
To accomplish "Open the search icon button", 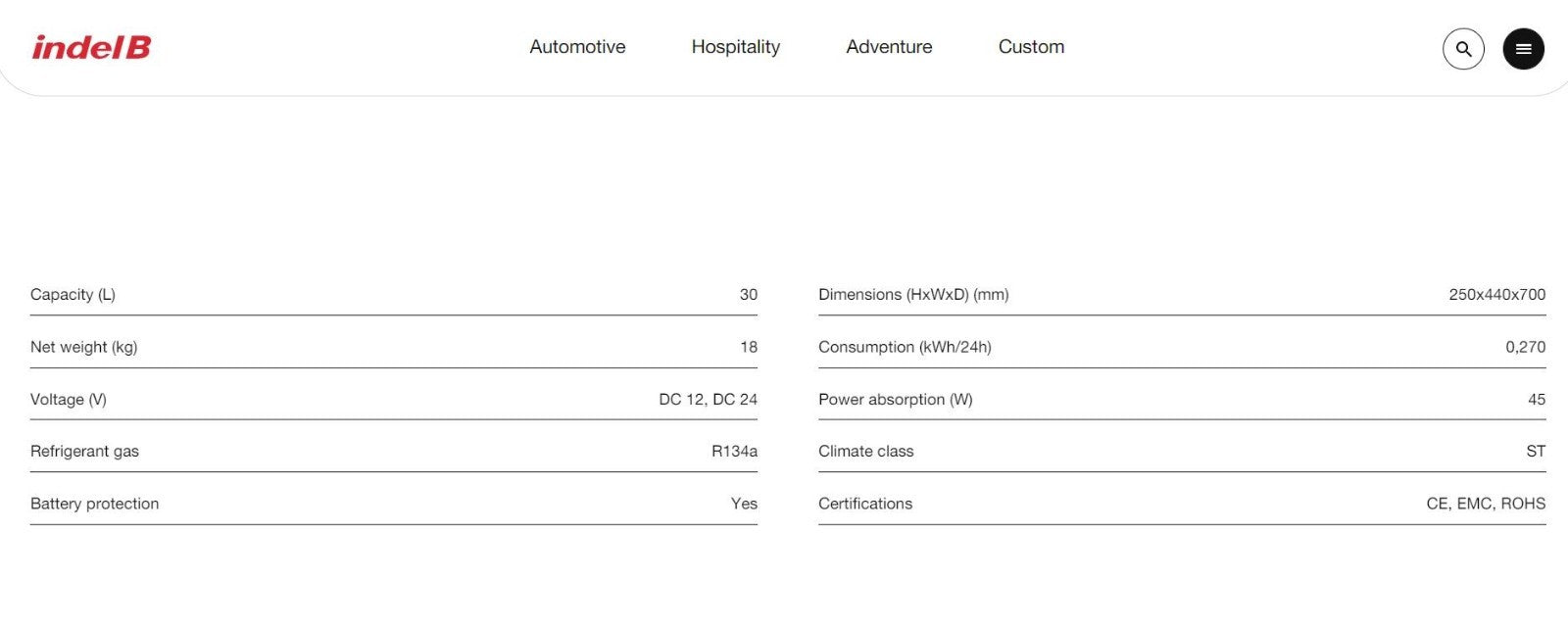I will tap(1463, 49).
